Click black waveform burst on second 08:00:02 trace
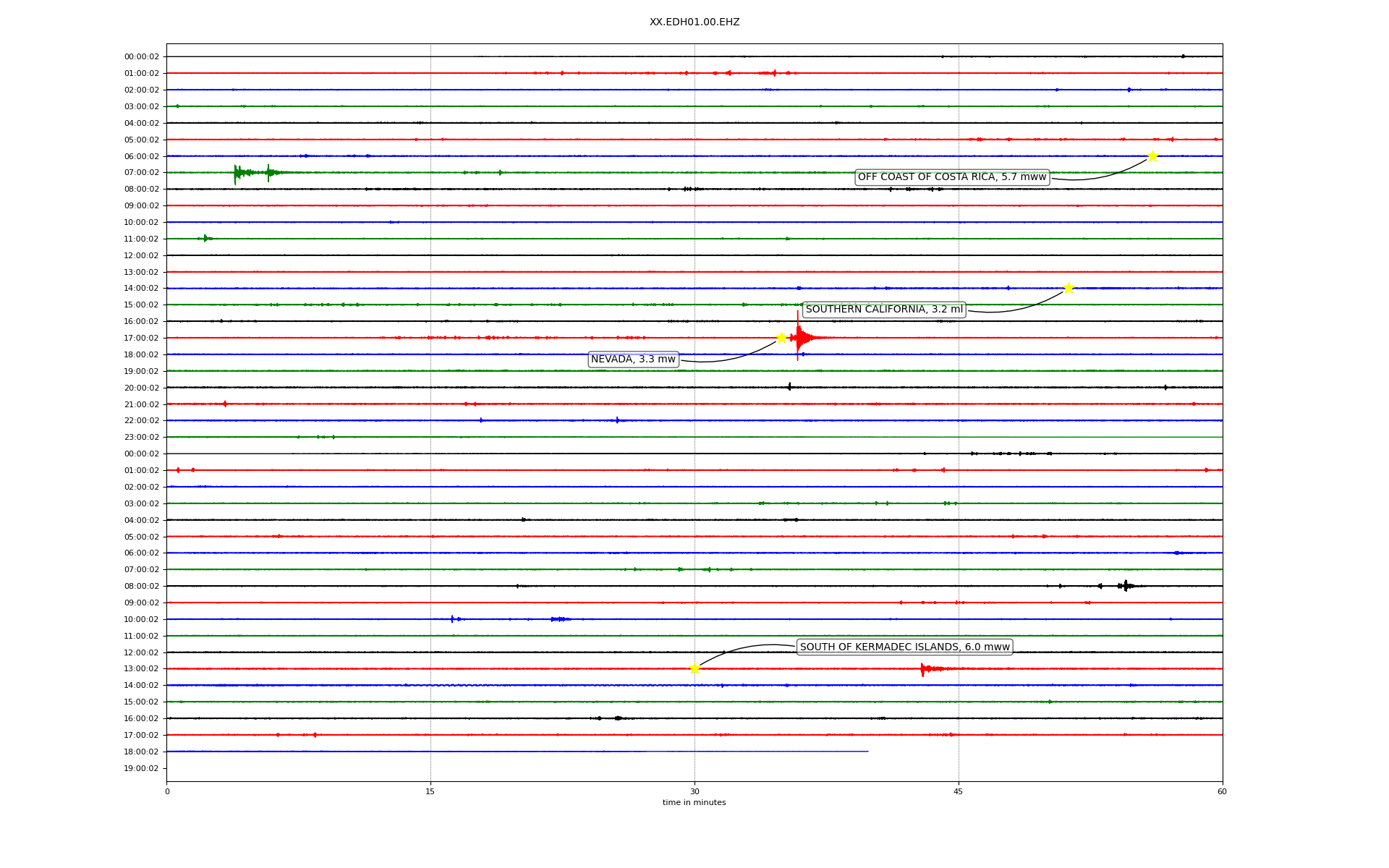Screen dimensions: 1389x868 (1126, 586)
